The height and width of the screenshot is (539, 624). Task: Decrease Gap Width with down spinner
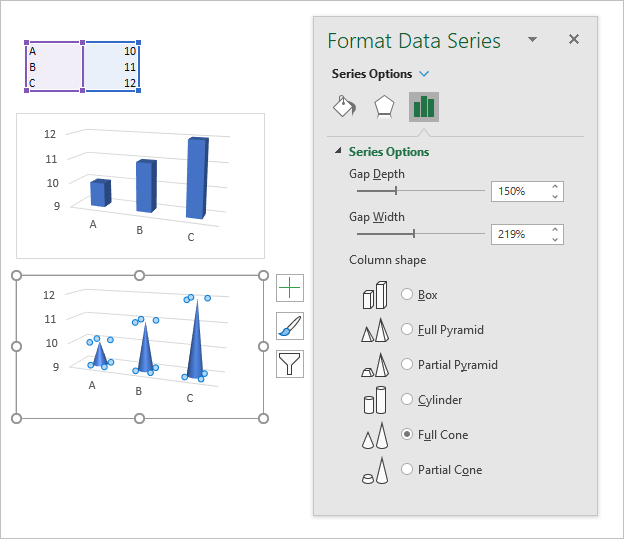pyautogui.click(x=555, y=239)
